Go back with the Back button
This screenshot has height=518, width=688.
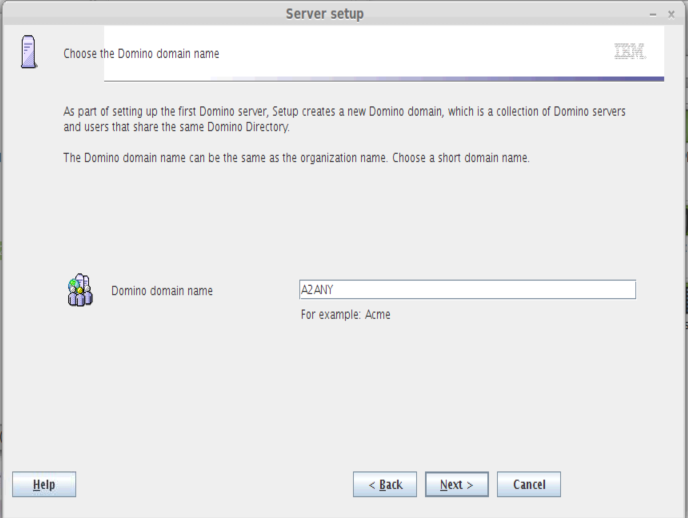point(385,484)
